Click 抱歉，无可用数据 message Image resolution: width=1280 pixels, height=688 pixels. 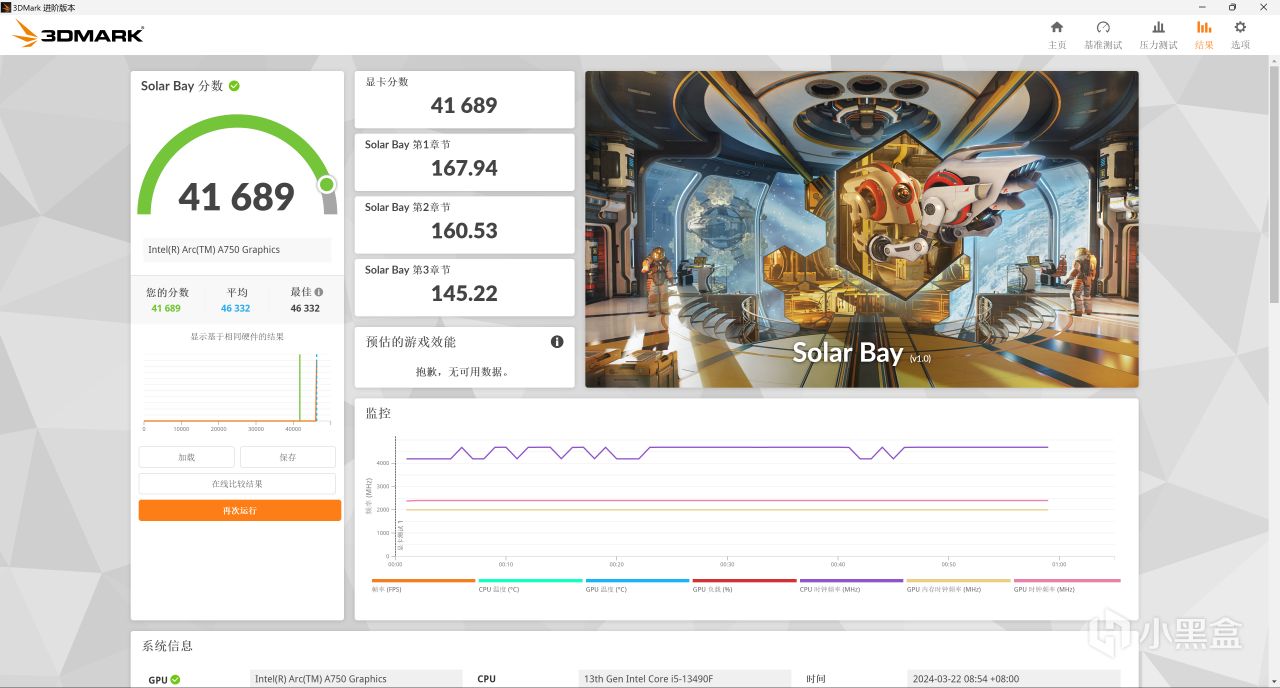click(x=464, y=372)
